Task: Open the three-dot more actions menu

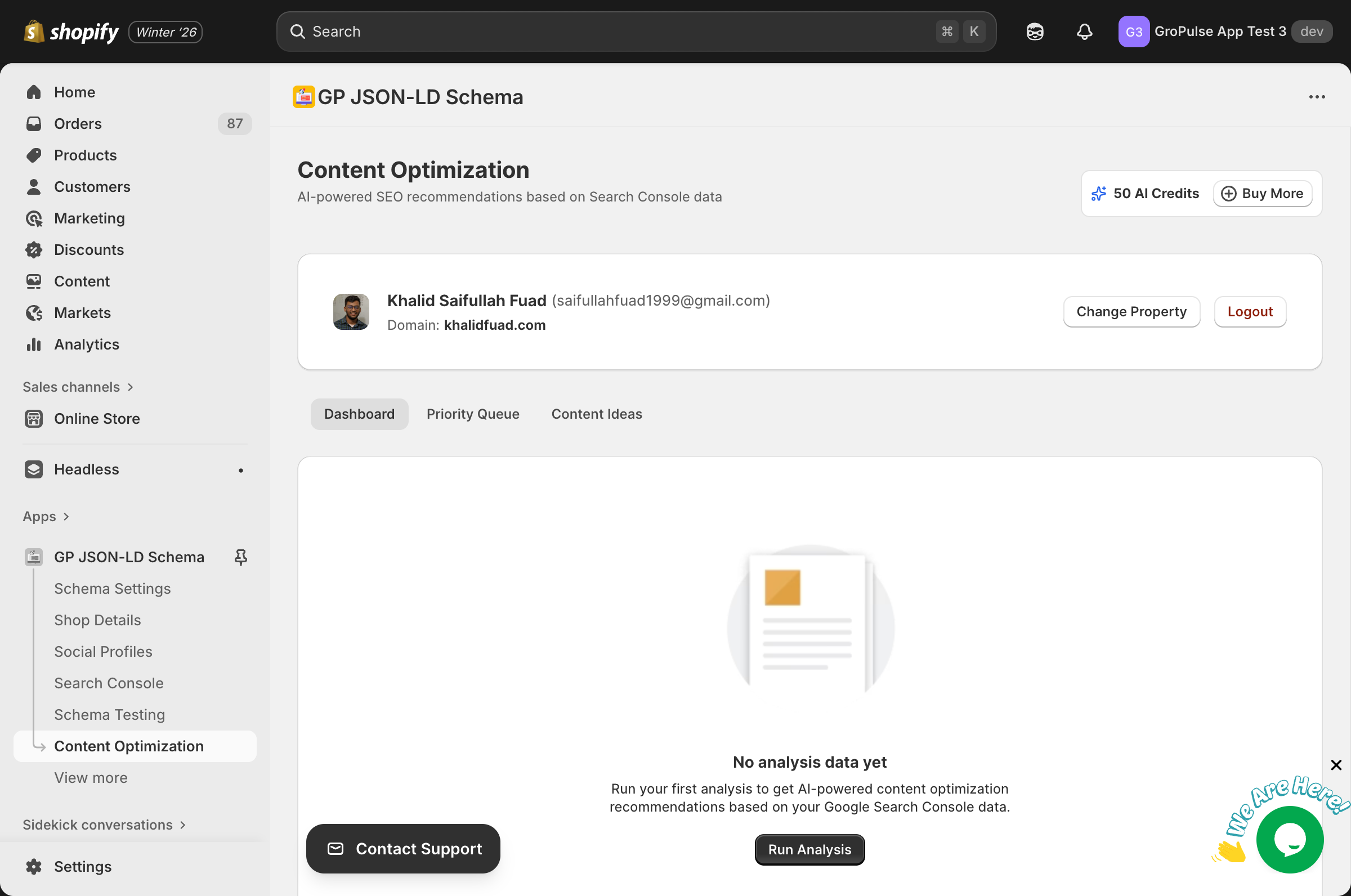Action: (x=1317, y=97)
